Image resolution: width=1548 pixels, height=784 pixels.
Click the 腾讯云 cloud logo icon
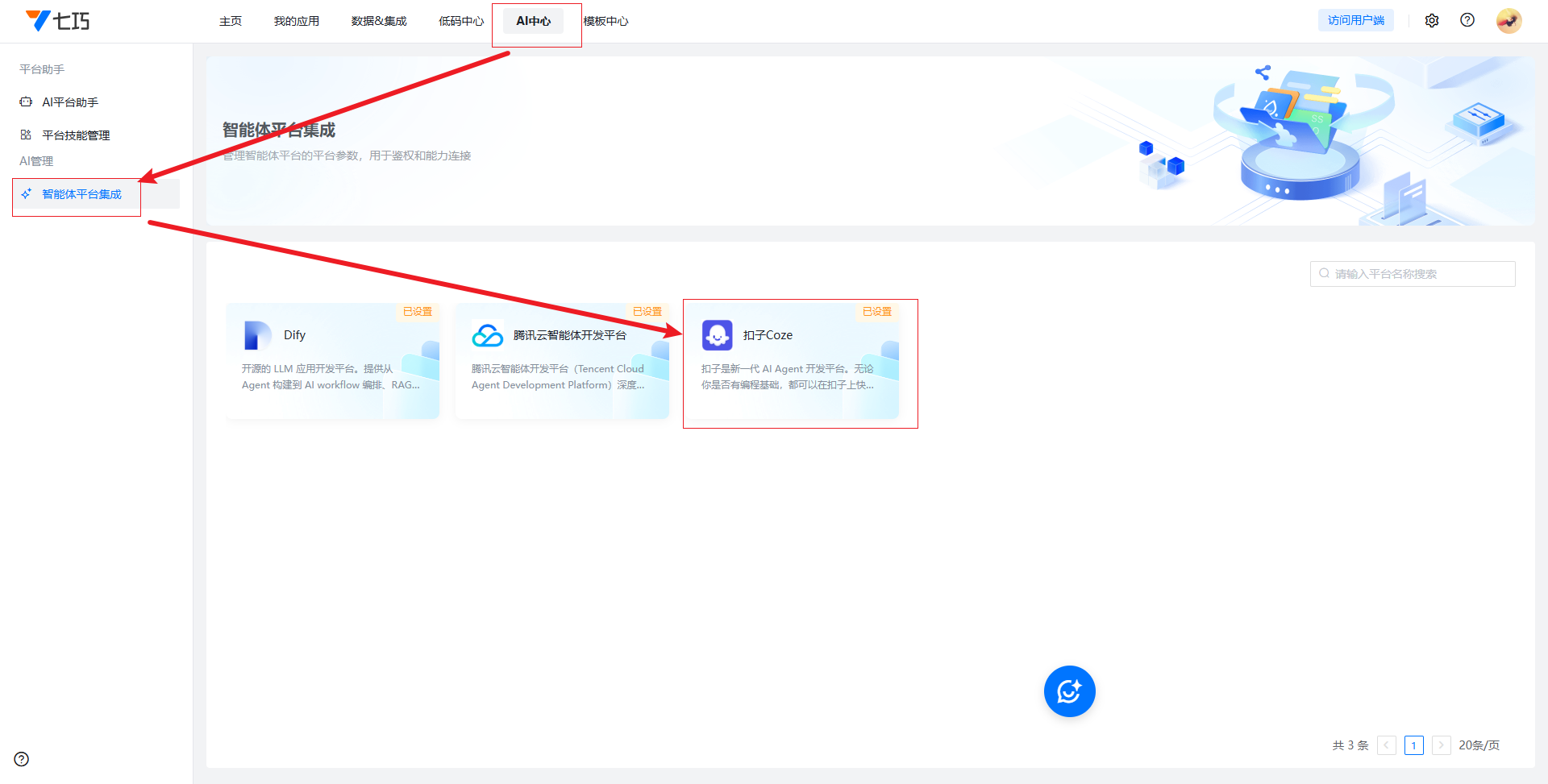click(488, 335)
